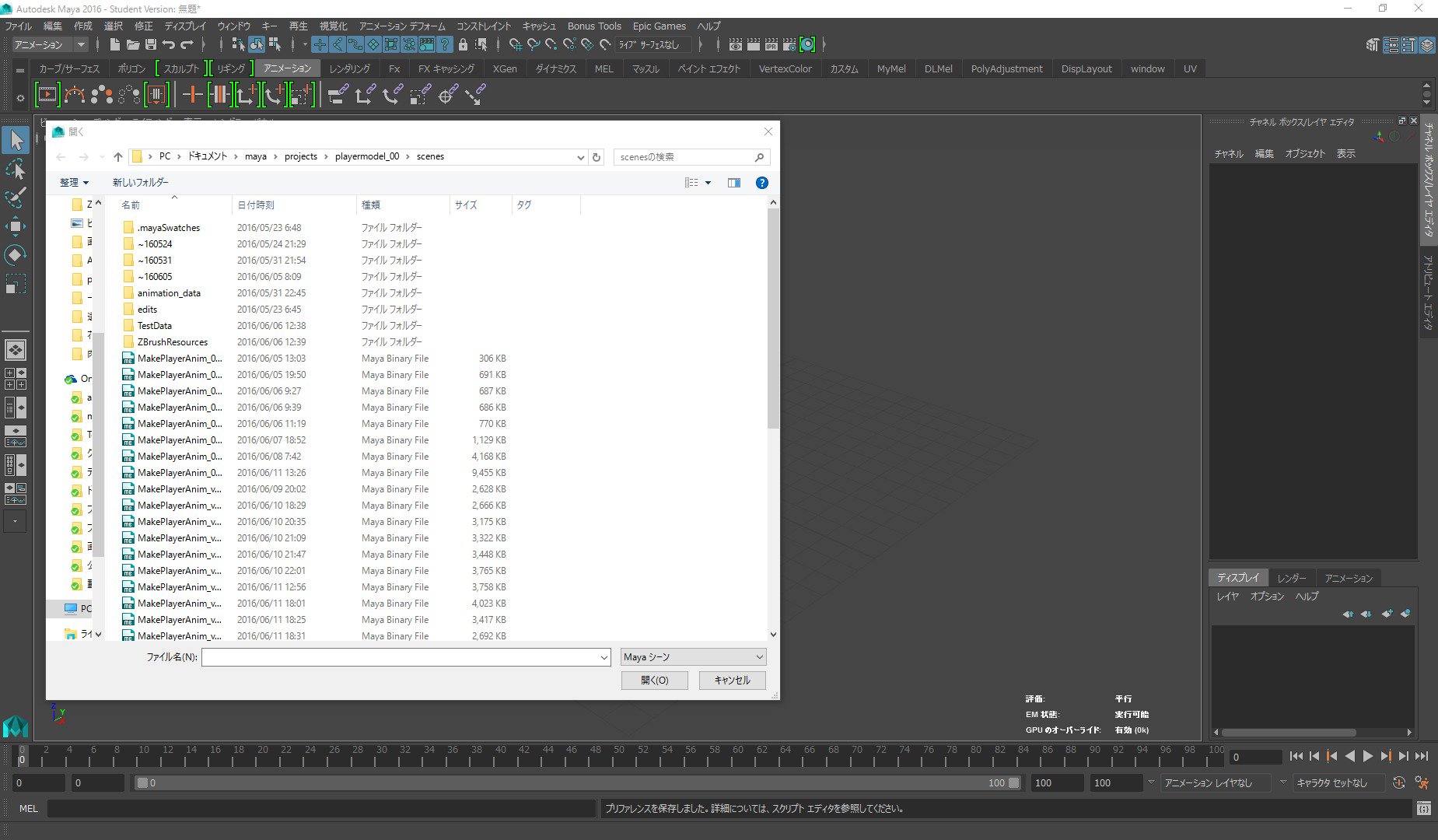The width and height of the screenshot is (1438, 840).
Task: Save the scene using the save icon
Action: [152, 44]
